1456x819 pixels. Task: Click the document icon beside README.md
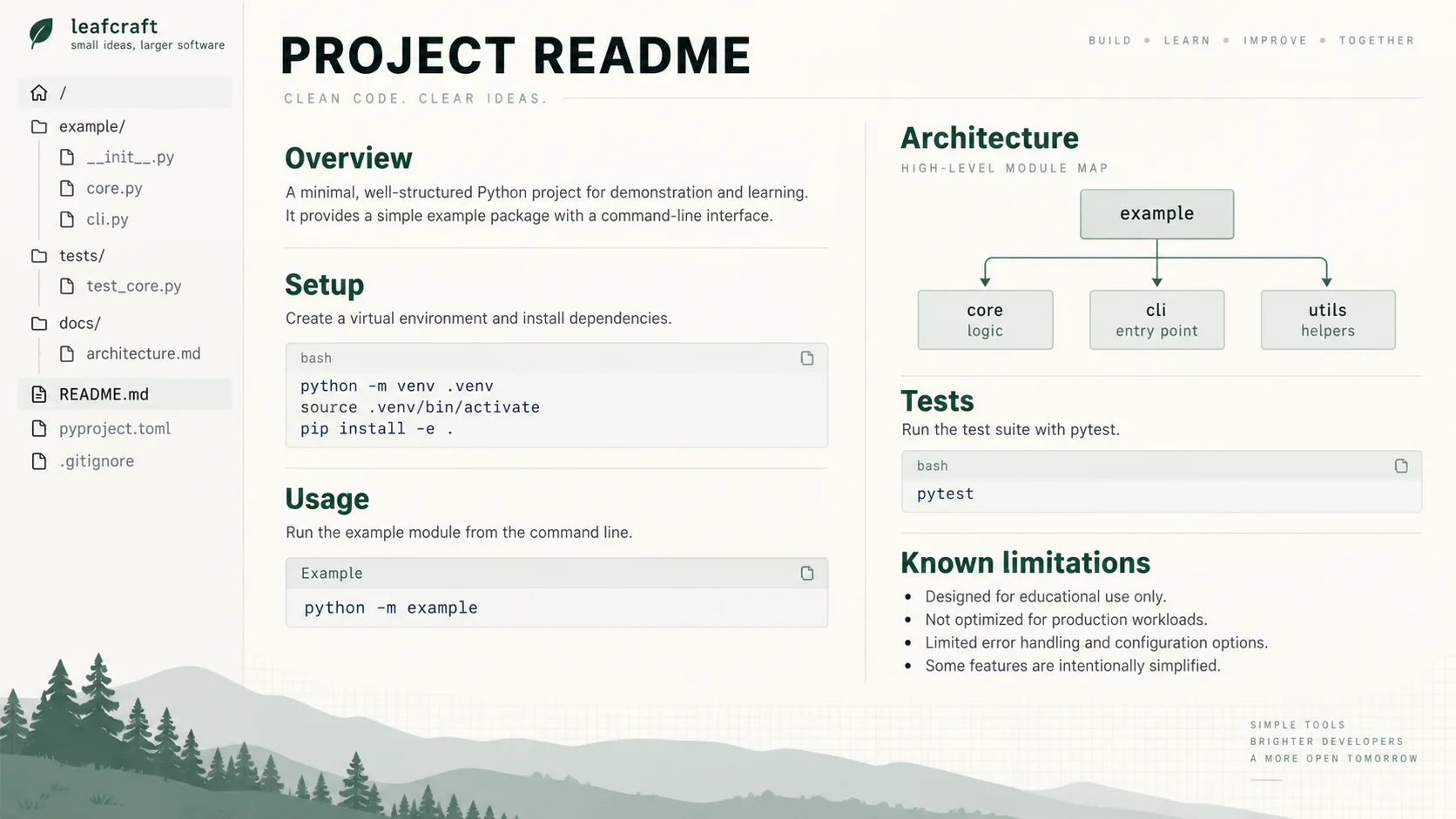click(39, 394)
